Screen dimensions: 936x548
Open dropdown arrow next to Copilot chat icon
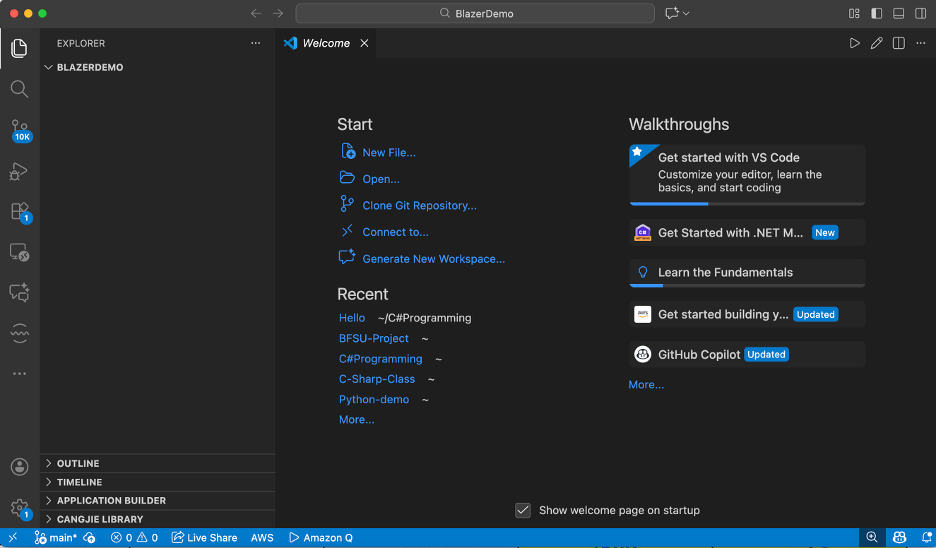(686, 13)
